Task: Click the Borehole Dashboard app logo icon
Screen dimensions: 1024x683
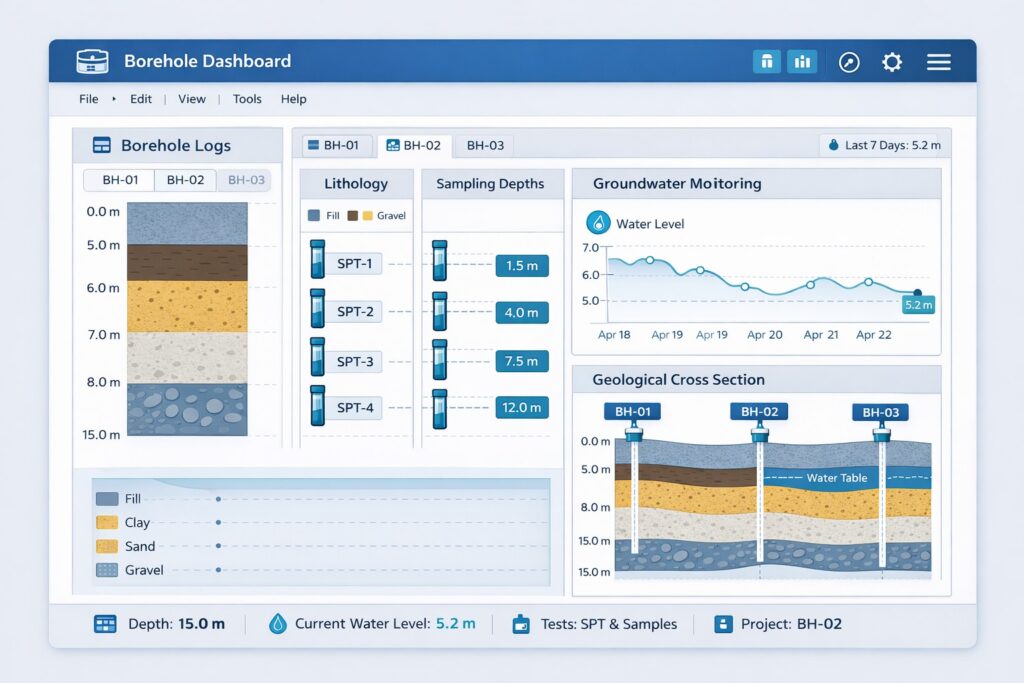Action: 92,61
